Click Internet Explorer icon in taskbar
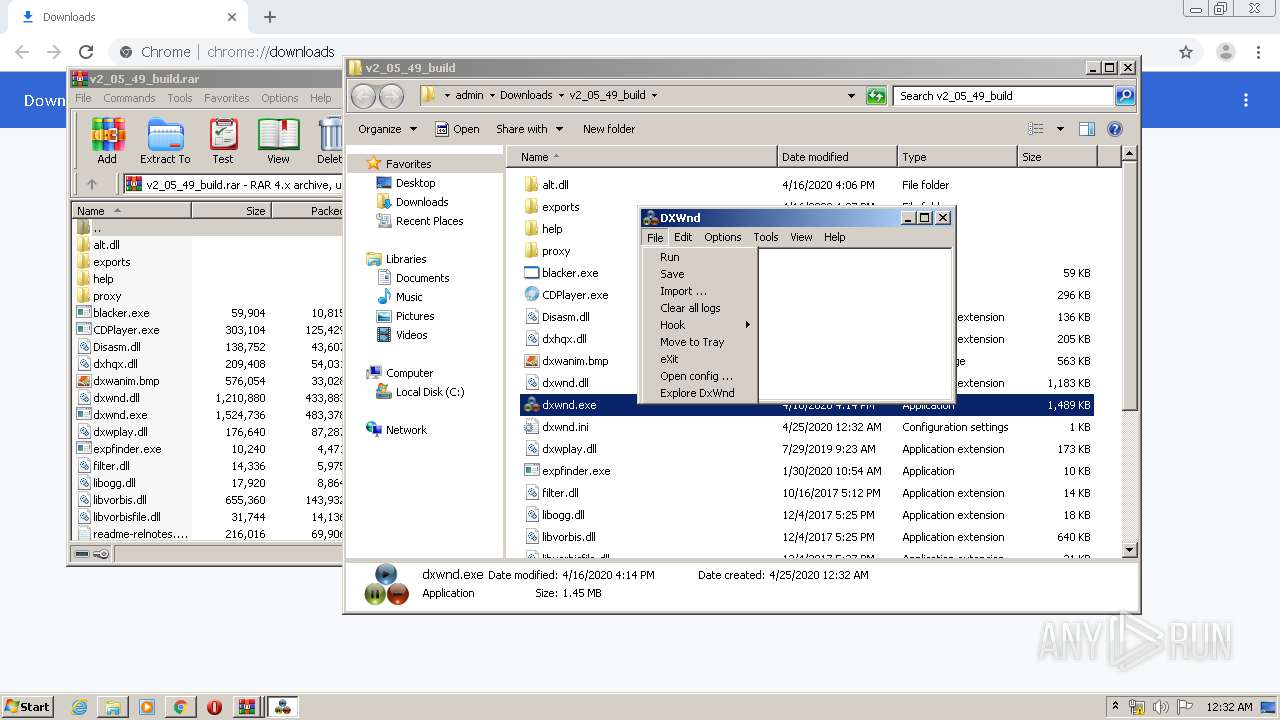 pyautogui.click(x=79, y=707)
